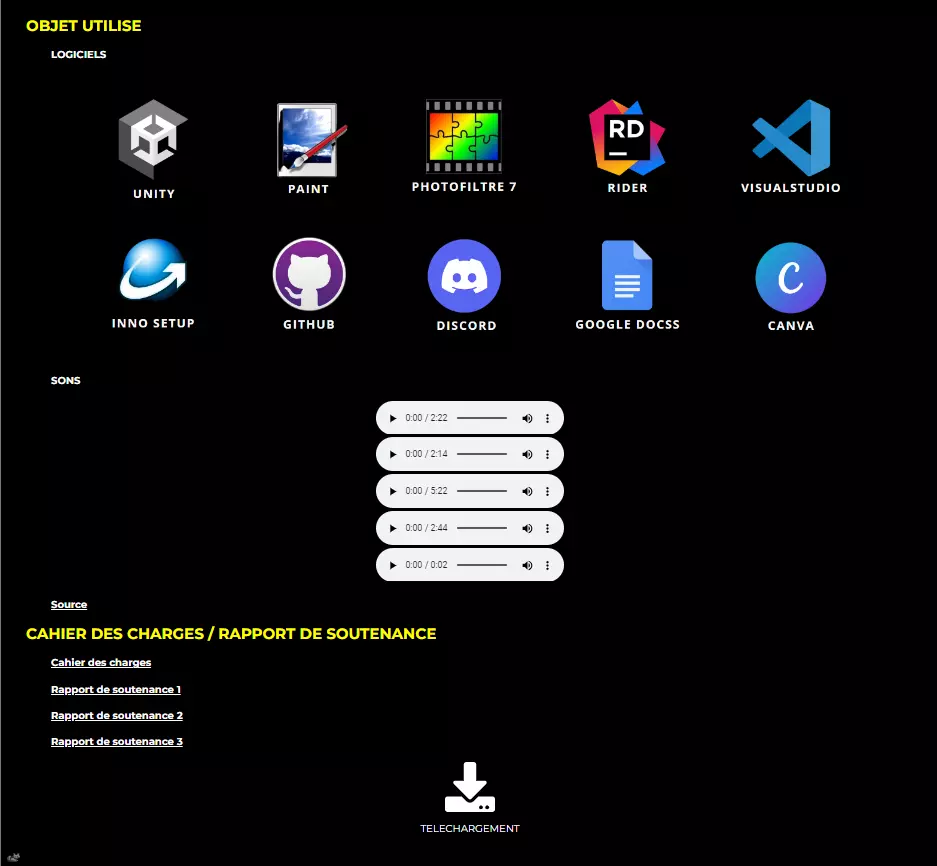Click the DISCORD caption text
The image size is (937, 866).
[x=467, y=326]
